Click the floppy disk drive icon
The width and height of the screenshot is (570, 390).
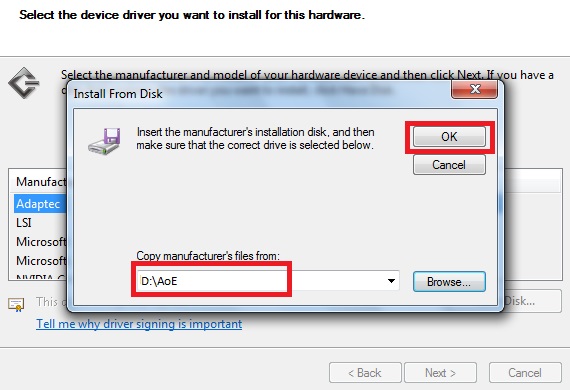(104, 141)
